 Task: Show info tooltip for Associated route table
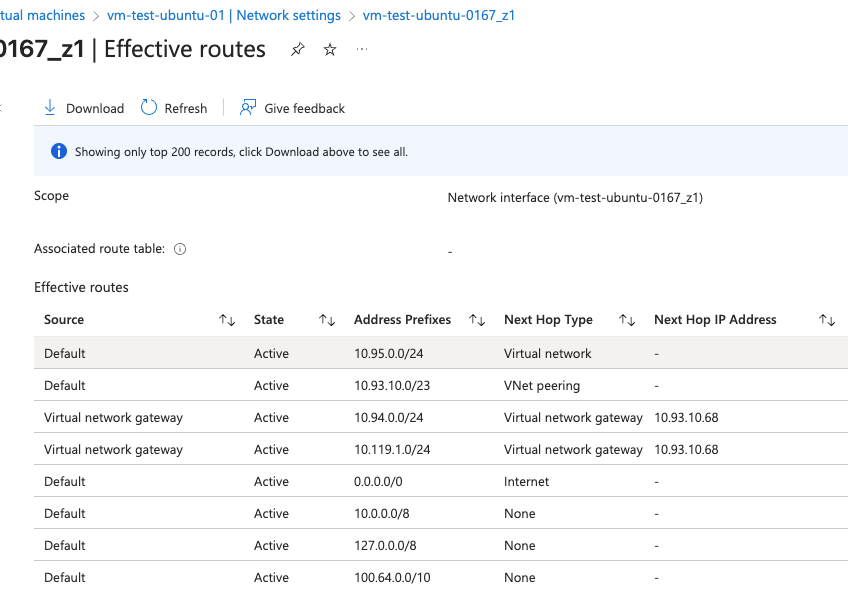click(180, 249)
